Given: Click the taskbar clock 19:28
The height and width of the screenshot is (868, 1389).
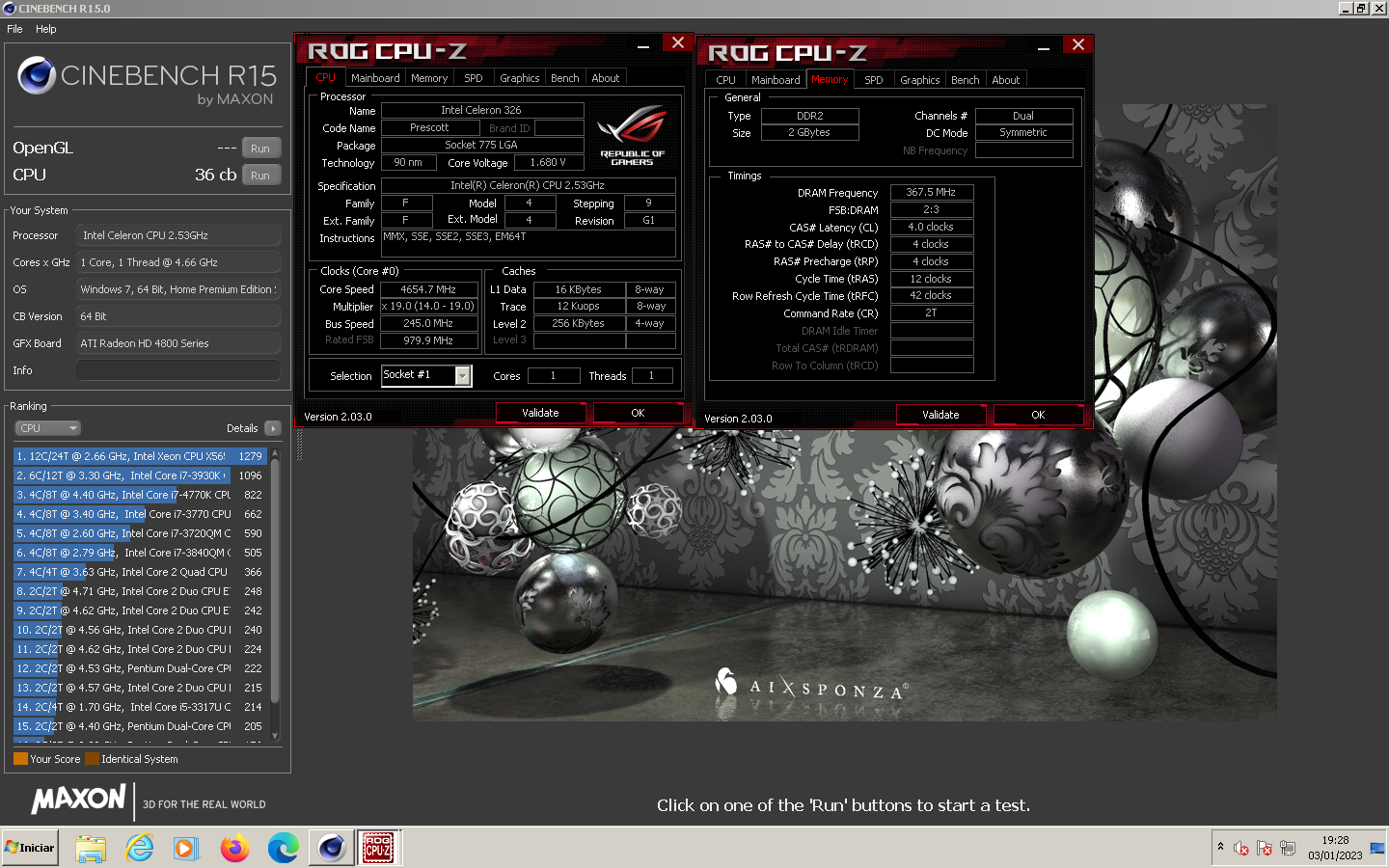Looking at the screenshot, I should 1335,841.
